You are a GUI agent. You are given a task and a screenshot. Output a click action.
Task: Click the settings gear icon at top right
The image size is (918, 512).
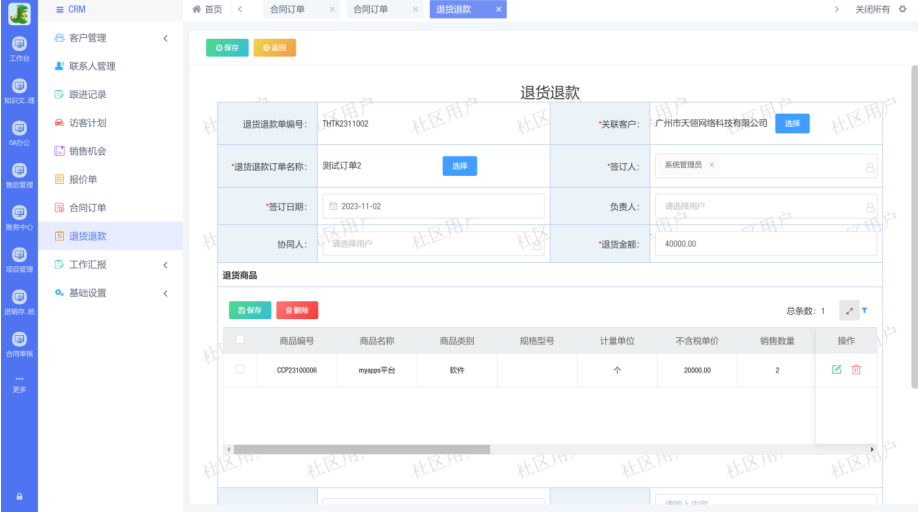pyautogui.click(x=902, y=9)
